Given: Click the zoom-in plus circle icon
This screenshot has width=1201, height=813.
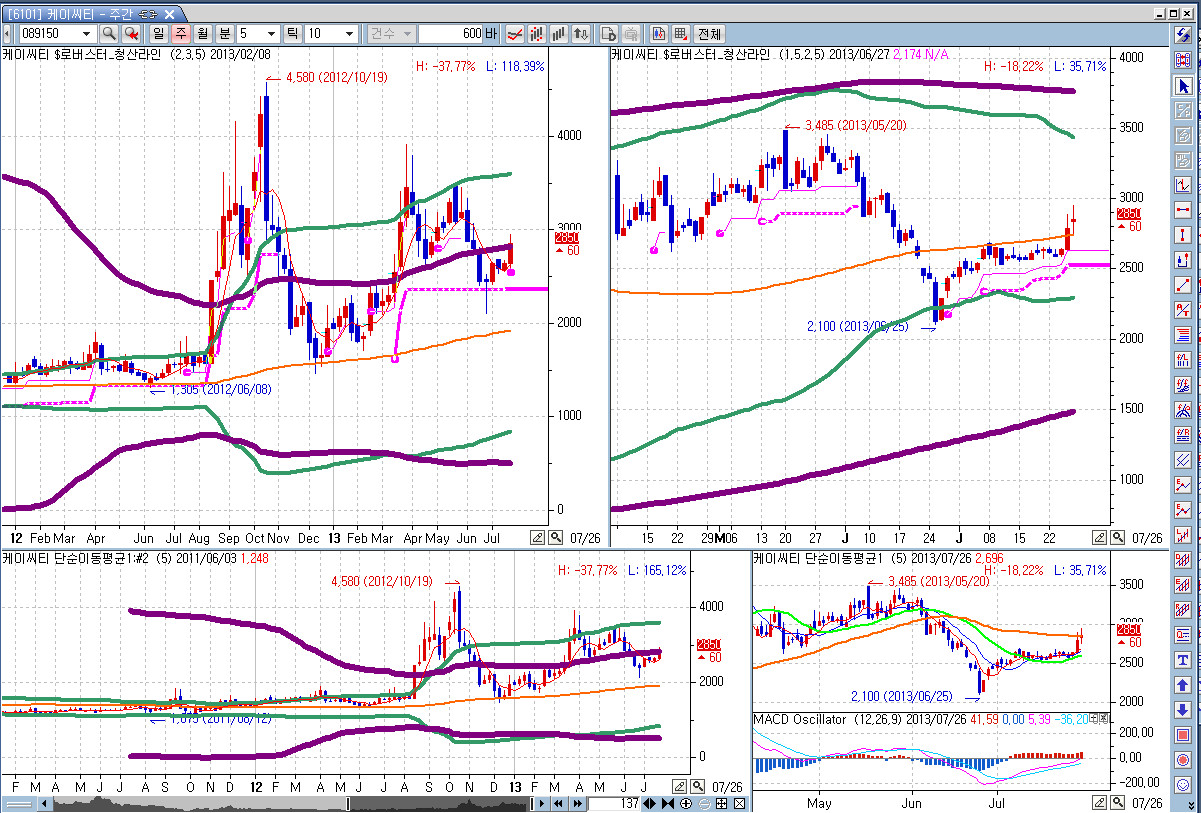Looking at the screenshot, I should point(684,803).
